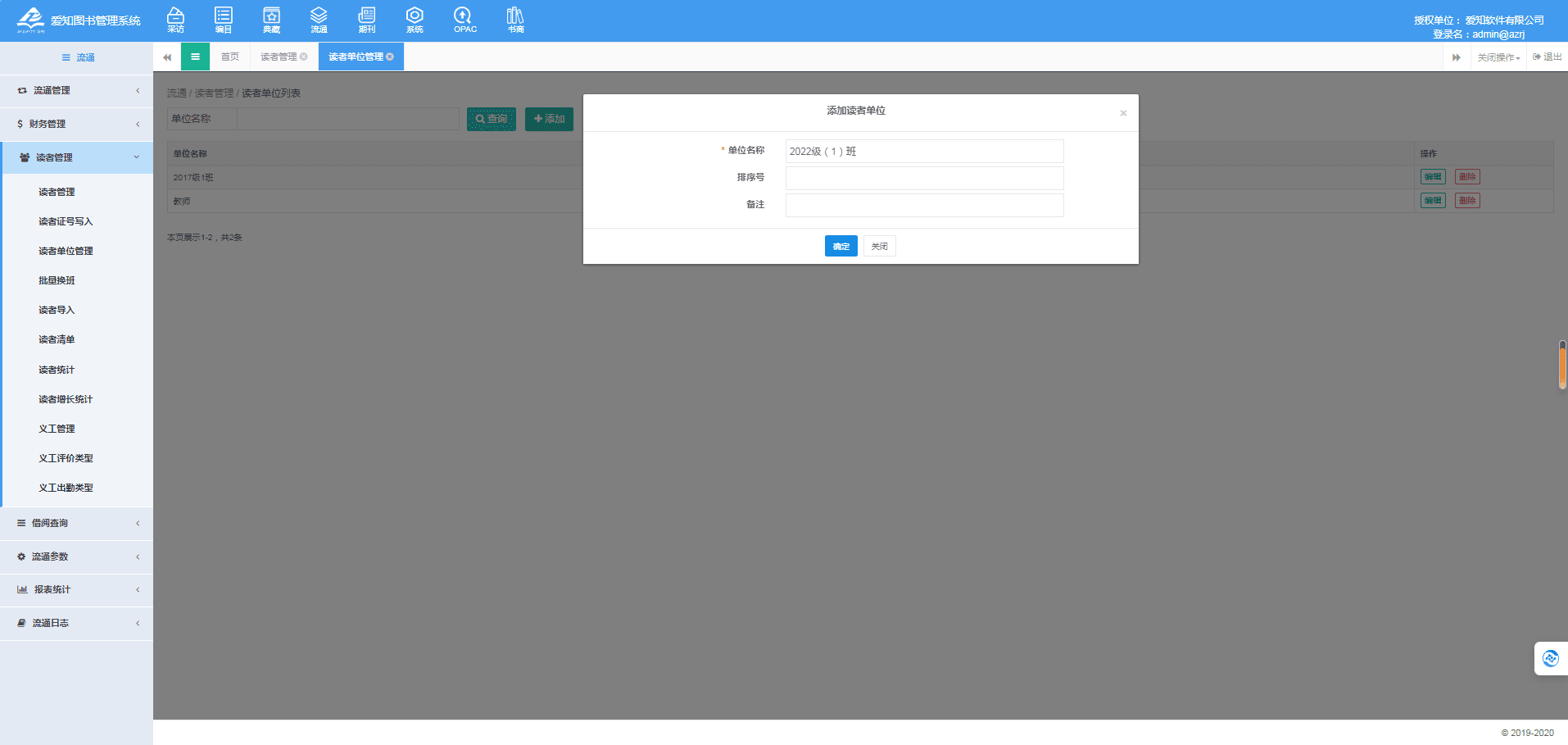Viewport: 1568px width, 745px height.
Task: Open the 书商 bookseller module icon
Action: pos(515,20)
